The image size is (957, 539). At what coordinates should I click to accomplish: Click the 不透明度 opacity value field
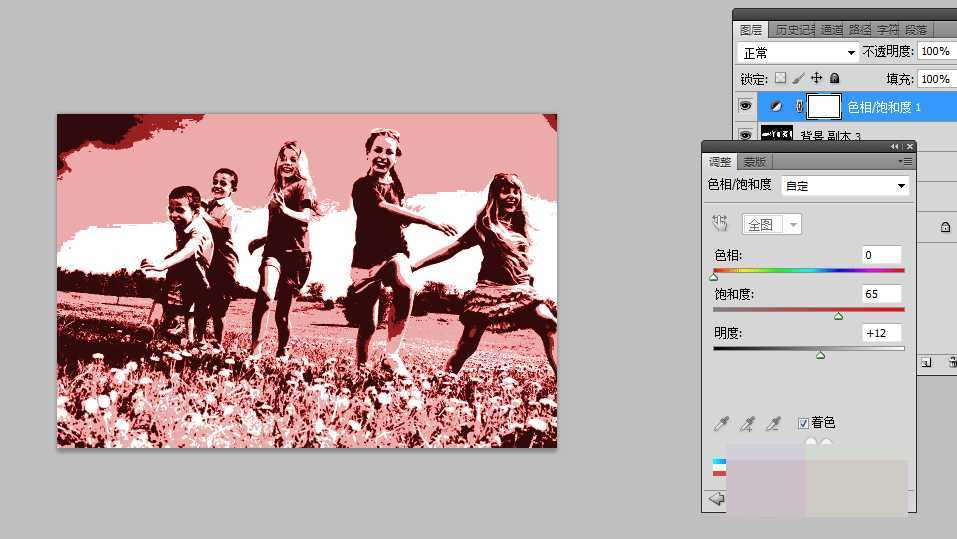coord(937,52)
